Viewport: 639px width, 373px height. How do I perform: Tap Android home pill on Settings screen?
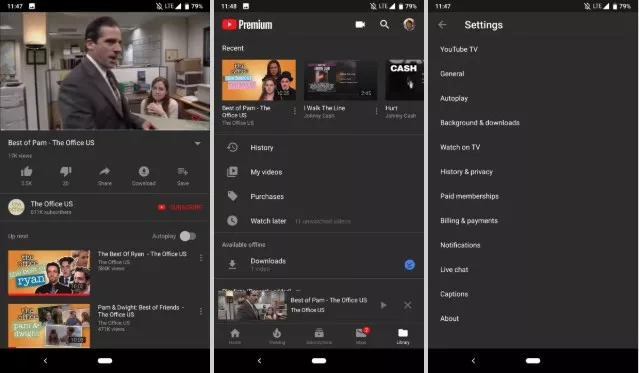(533, 361)
